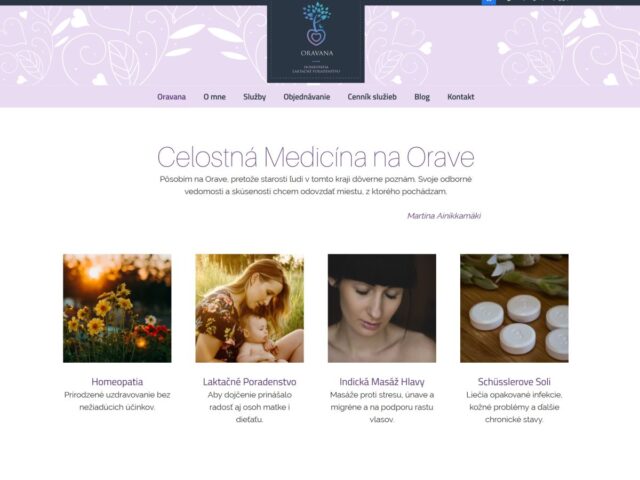Click the blue social button in top bar
The height and width of the screenshot is (480, 640).
(x=489, y=2)
